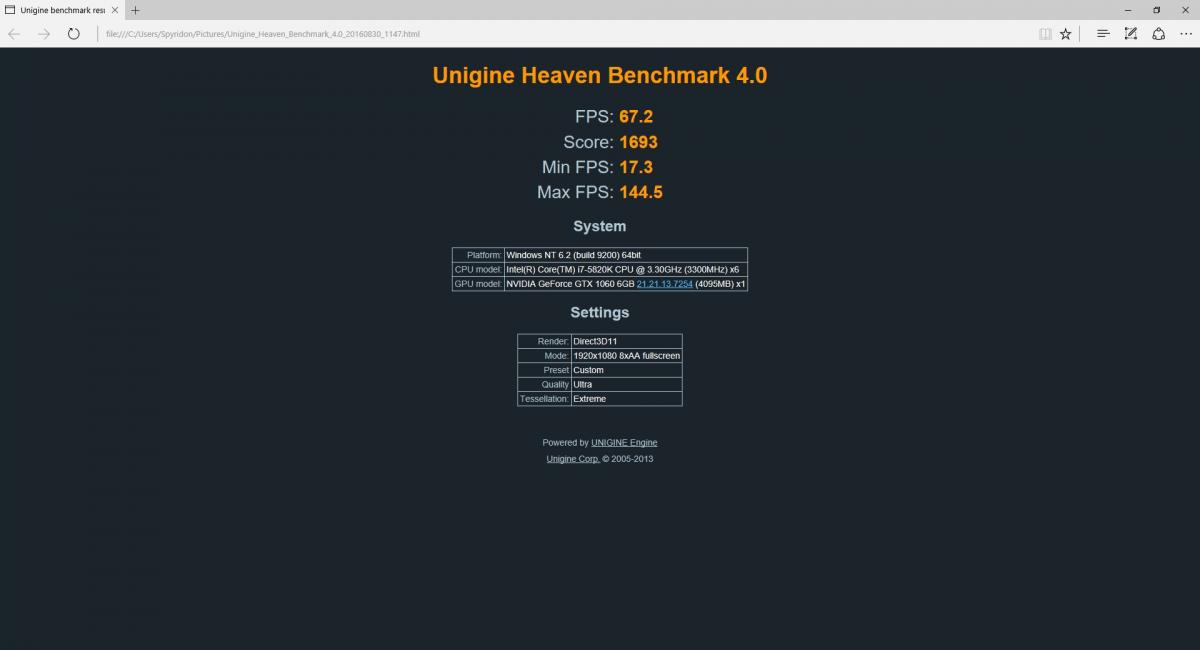Select the Intel Core i7-5820K CPU cell
Viewport: 1200px width, 650px height.
coord(625,269)
